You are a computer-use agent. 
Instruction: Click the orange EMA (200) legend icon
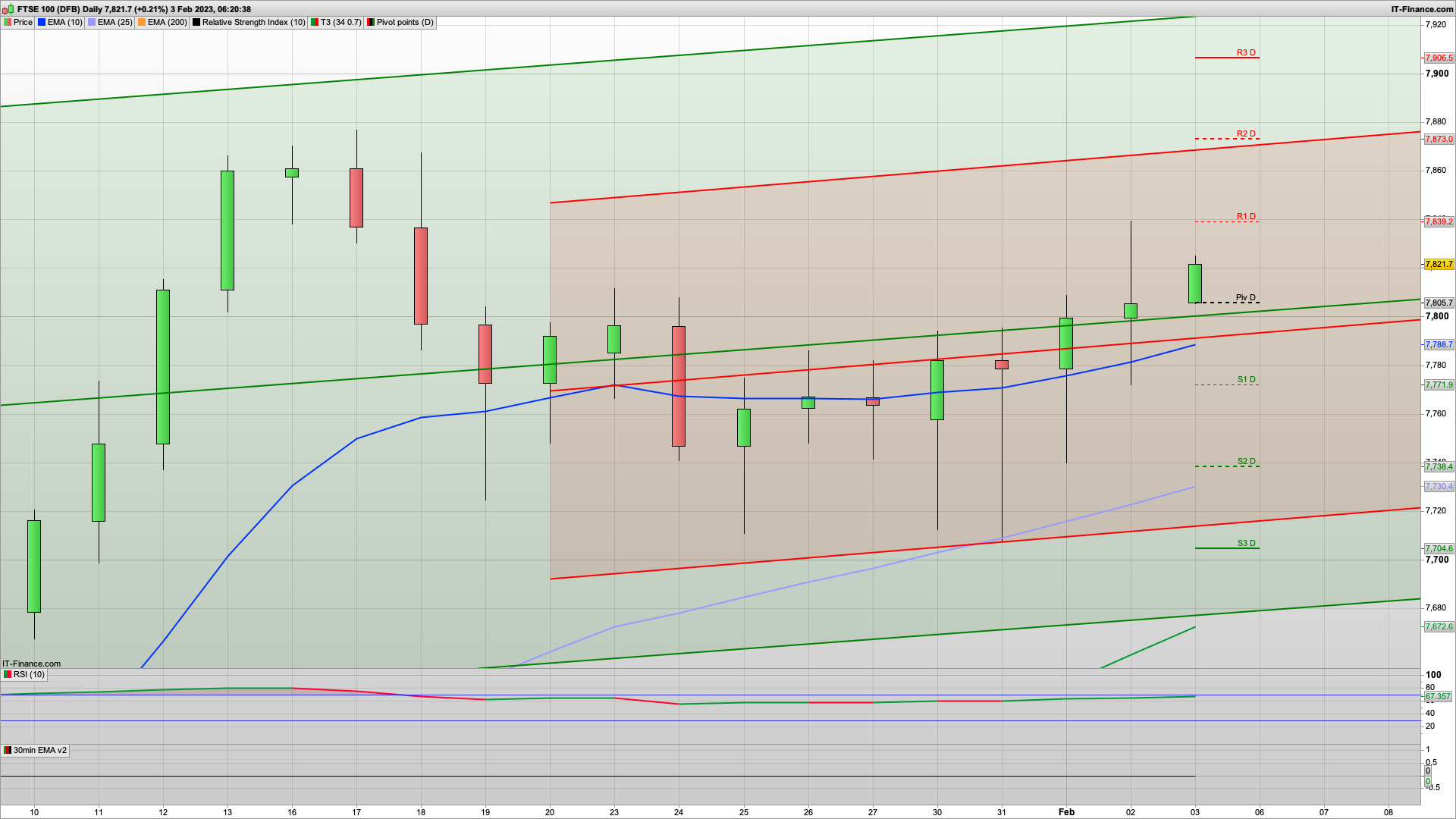tap(142, 22)
